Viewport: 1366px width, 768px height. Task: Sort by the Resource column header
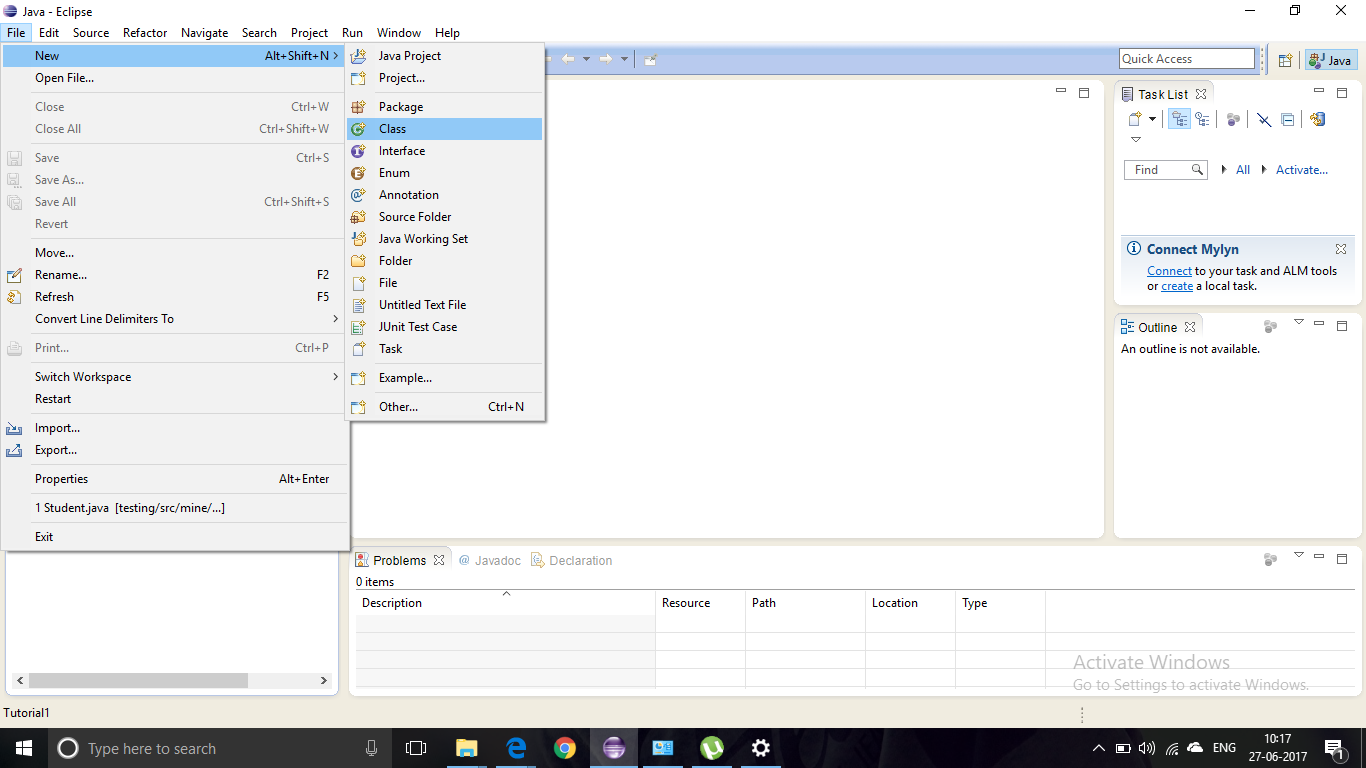(x=700, y=603)
